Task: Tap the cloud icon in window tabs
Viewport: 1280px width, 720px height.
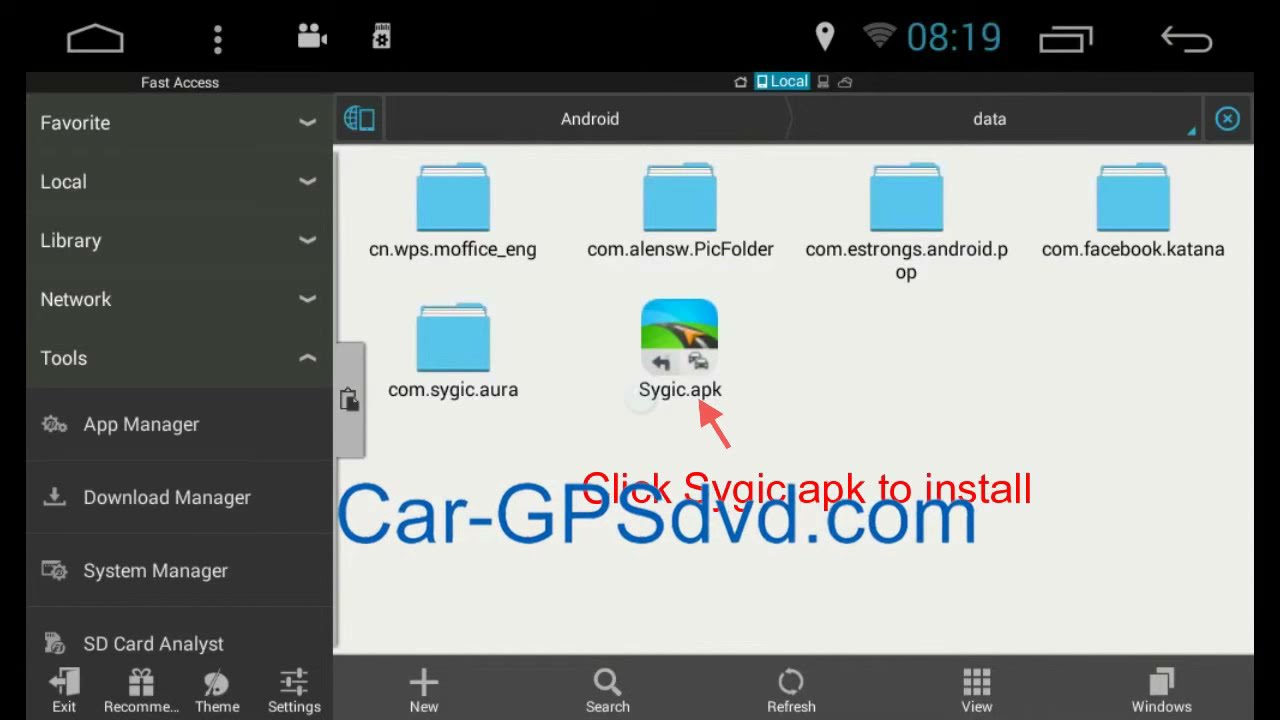Action: [x=845, y=82]
